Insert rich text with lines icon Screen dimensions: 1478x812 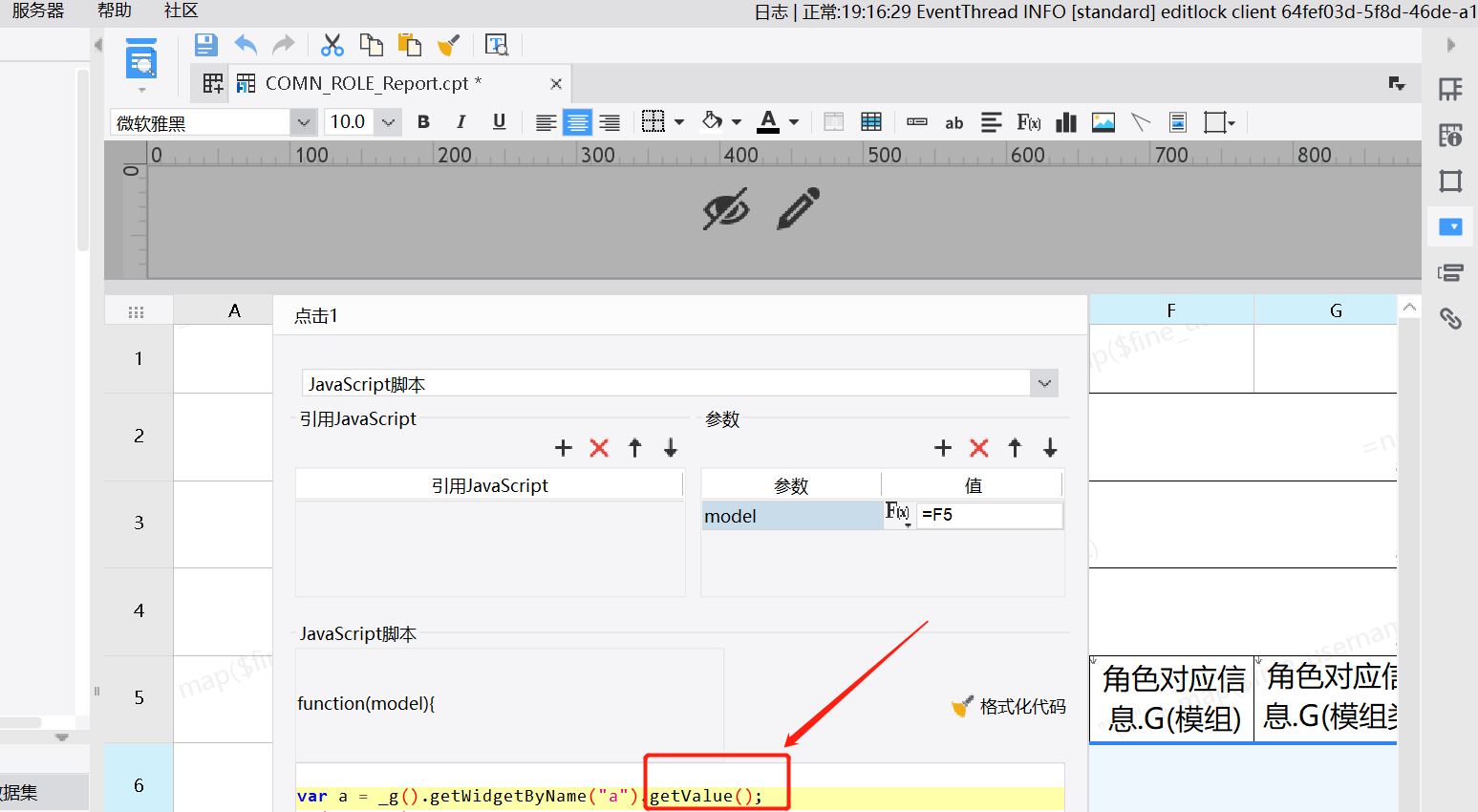(x=992, y=122)
